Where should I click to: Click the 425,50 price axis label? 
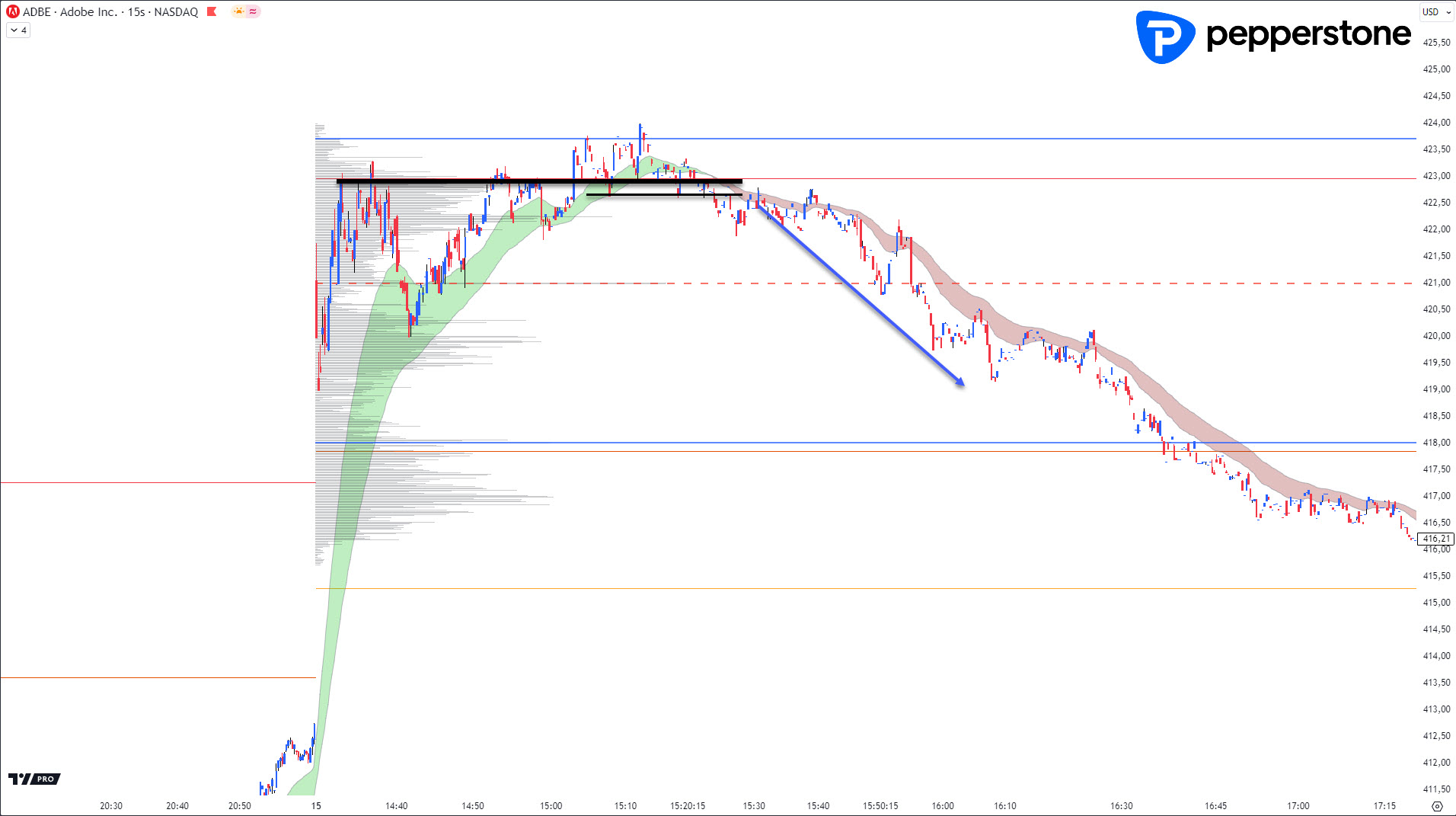tap(1436, 43)
